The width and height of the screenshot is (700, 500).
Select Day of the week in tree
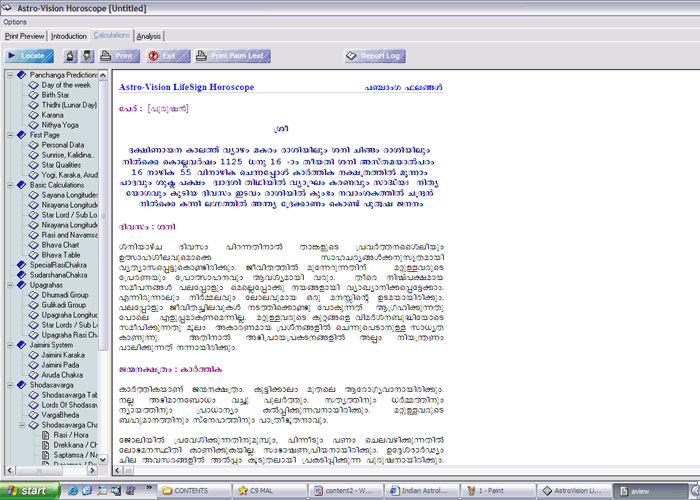pyautogui.click(x=66, y=85)
